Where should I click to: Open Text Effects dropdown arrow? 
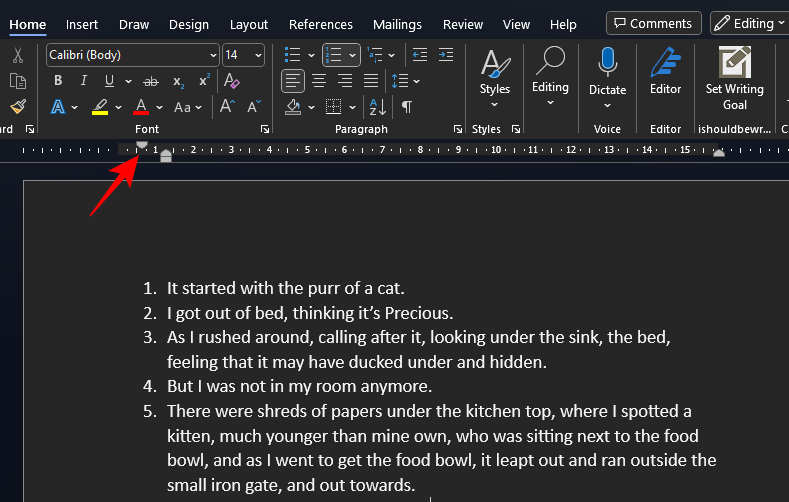point(74,107)
